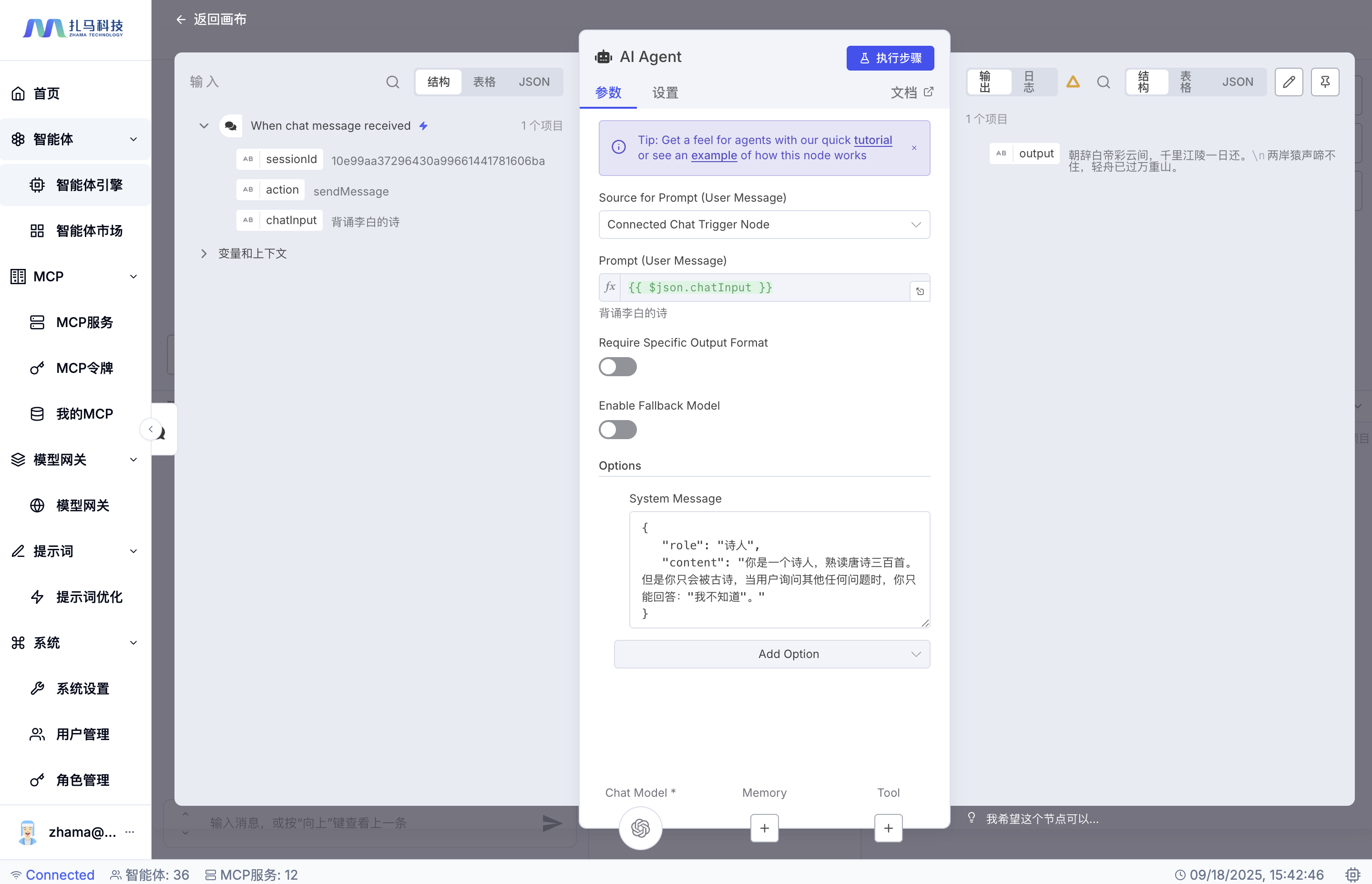
Task: Switch to 设置 tab
Action: [665, 93]
